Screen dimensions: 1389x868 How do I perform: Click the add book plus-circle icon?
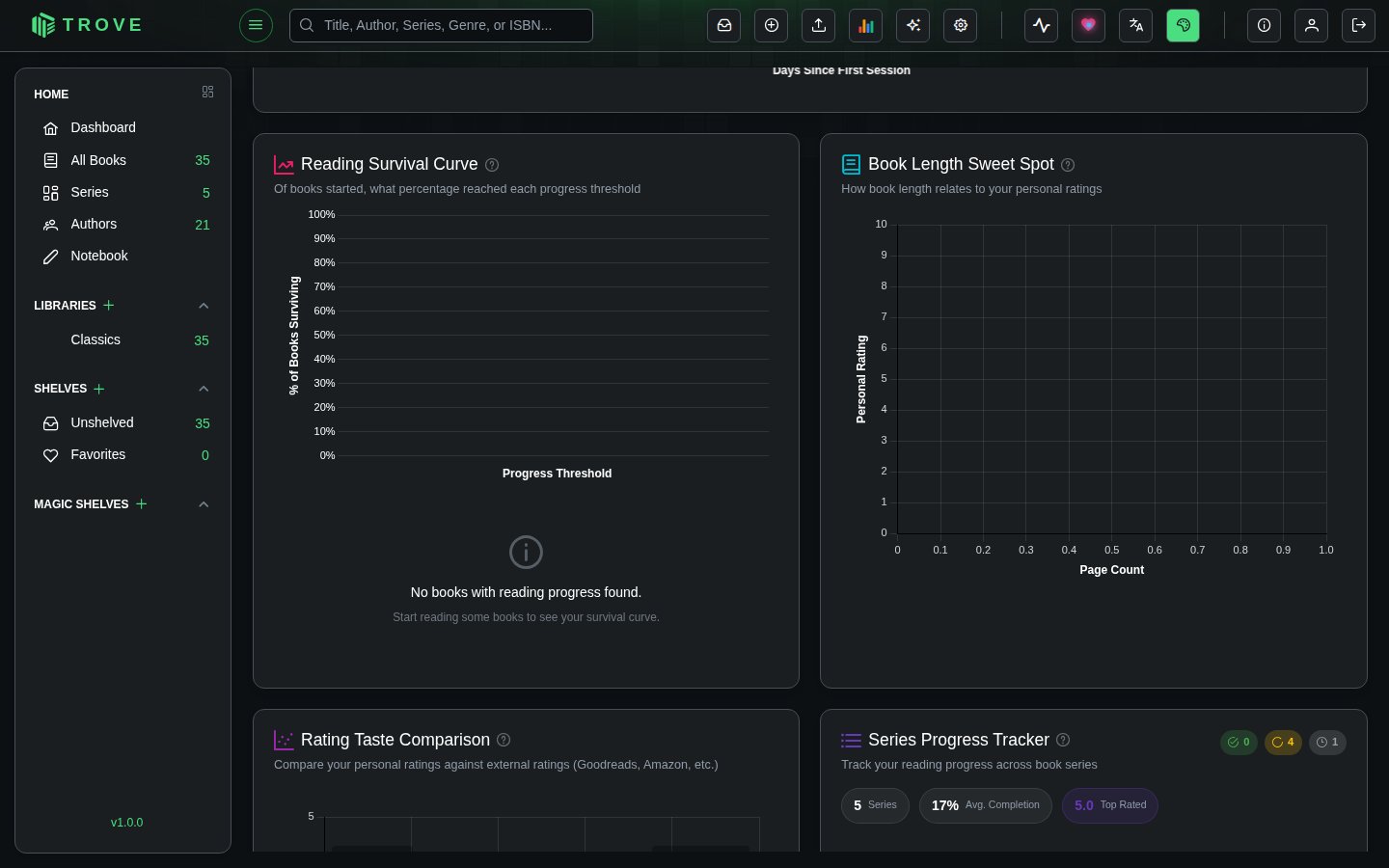point(772,25)
